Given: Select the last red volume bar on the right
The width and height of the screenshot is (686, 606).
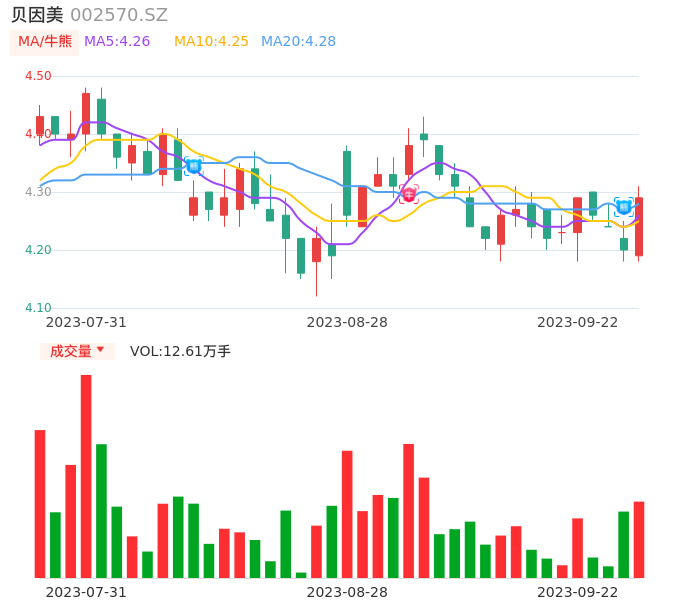Looking at the screenshot, I should pos(639,540).
